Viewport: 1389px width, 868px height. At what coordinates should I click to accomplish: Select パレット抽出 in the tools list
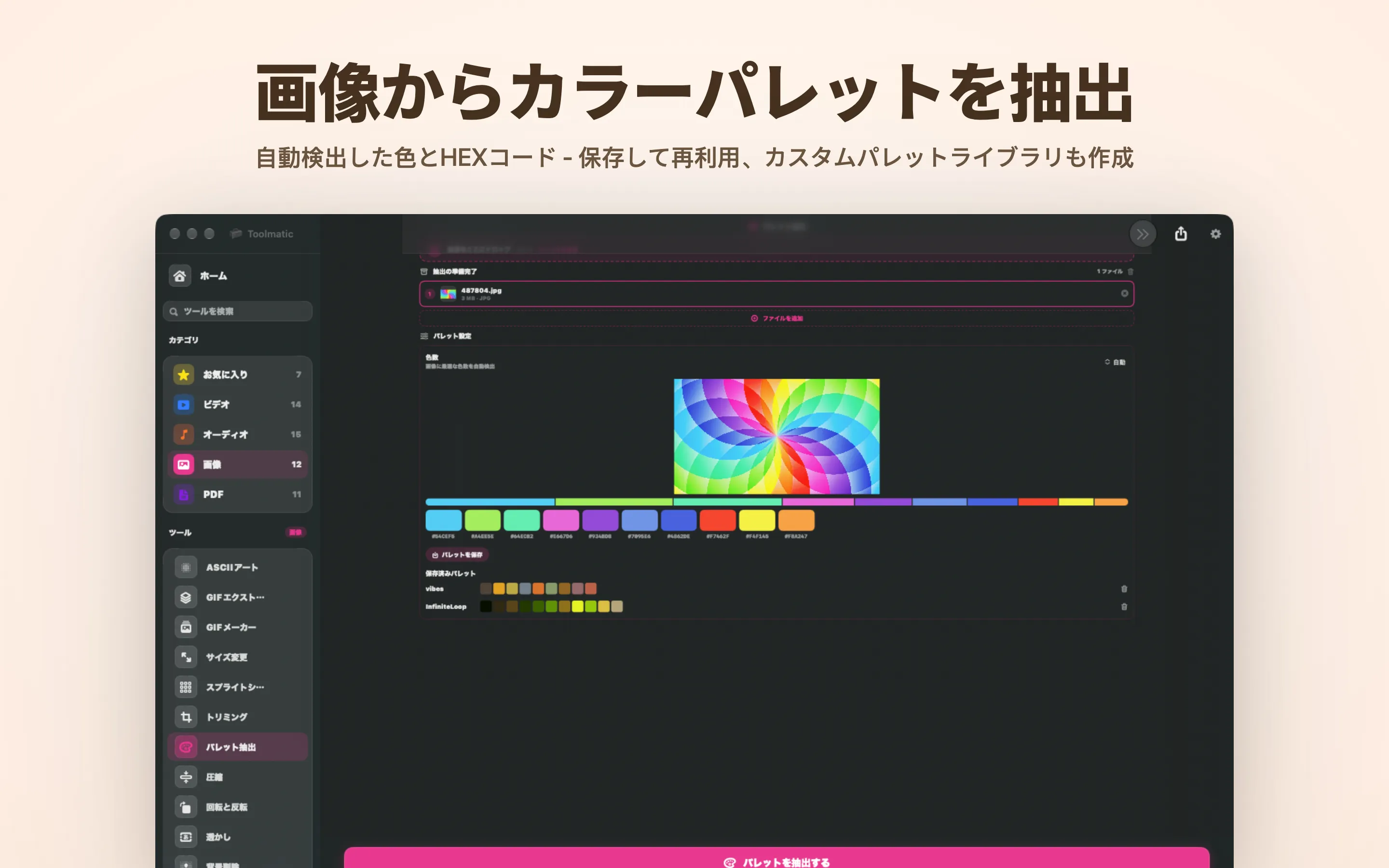238,747
